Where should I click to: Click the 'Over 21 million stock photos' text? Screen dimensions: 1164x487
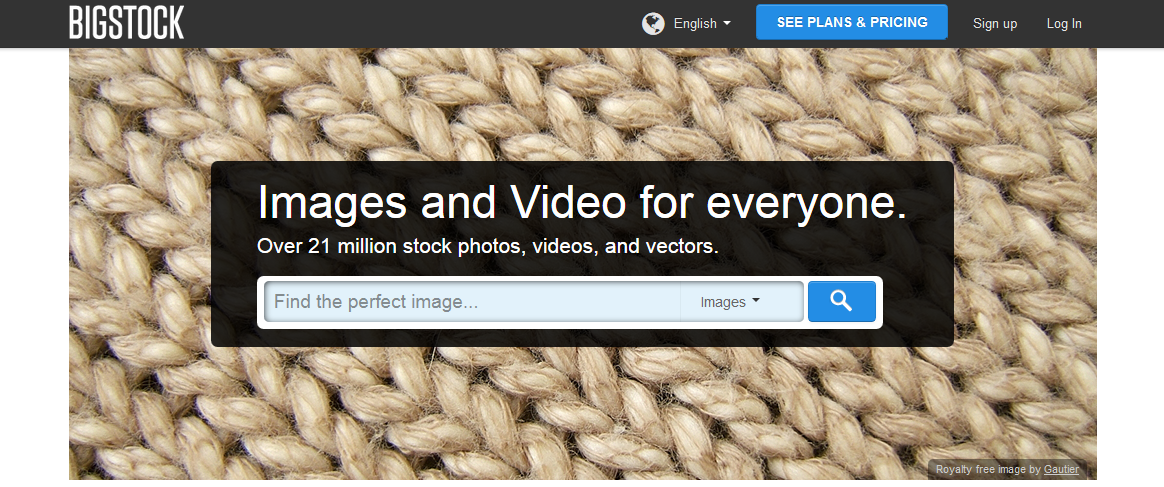point(488,246)
